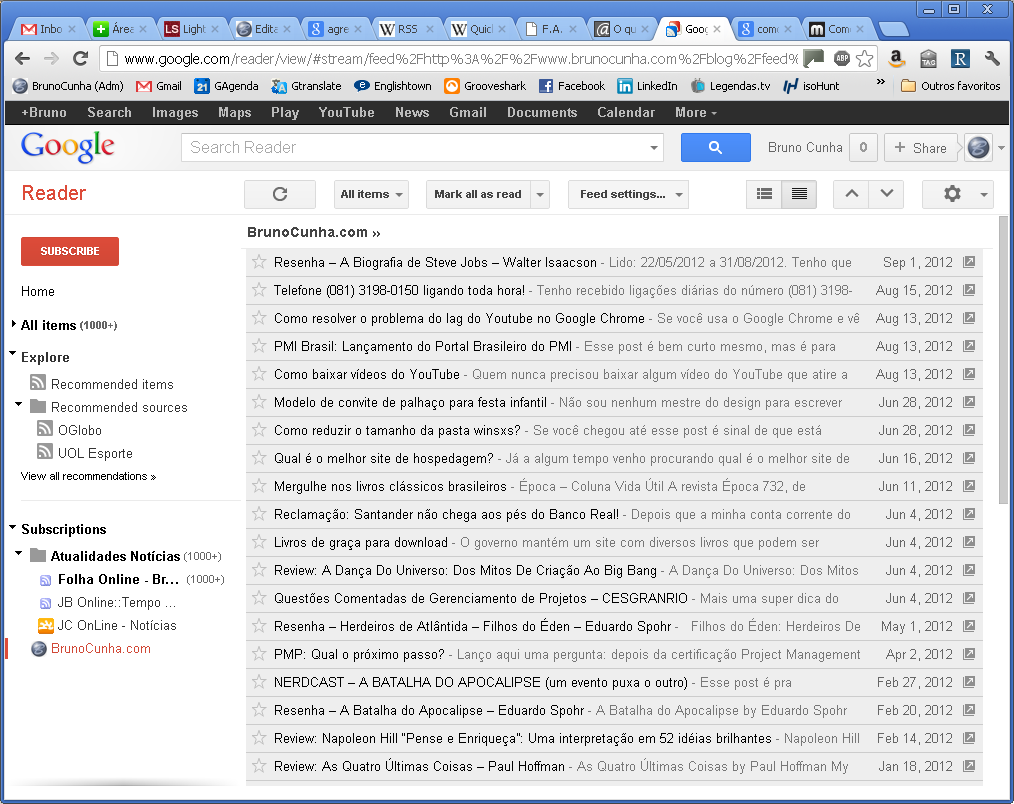This screenshot has height=804, width=1014.
Task: Click the OGlobo feed icon
Action: (x=45, y=429)
